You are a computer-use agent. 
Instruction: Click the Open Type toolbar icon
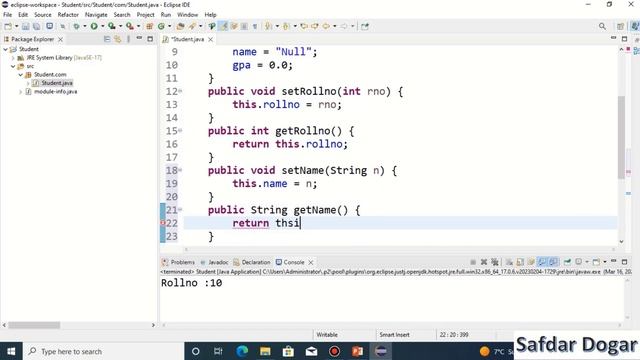pos(180,26)
